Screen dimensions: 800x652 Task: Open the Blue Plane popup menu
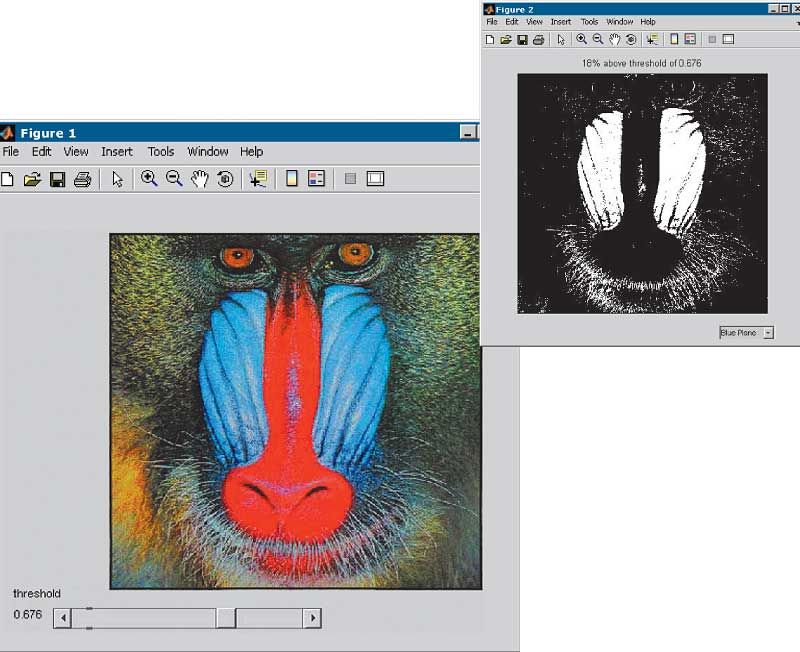[x=746, y=333]
